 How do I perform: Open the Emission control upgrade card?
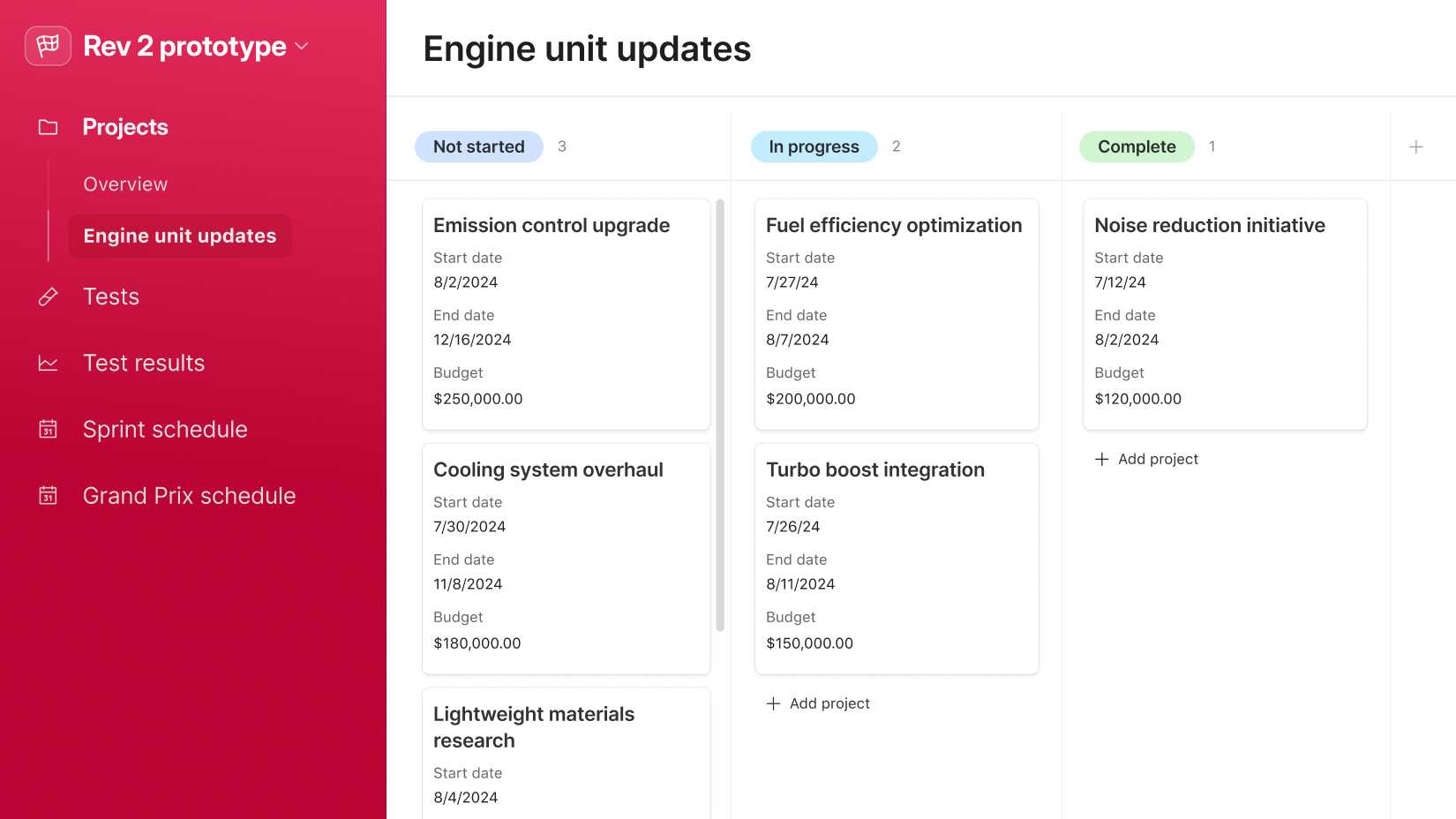[567, 314]
